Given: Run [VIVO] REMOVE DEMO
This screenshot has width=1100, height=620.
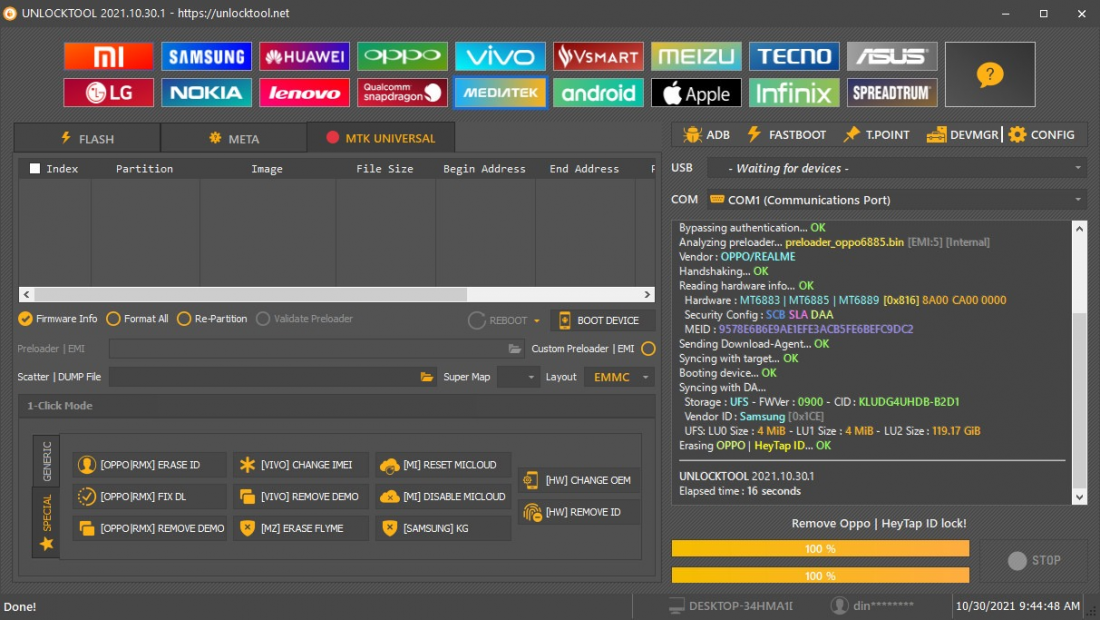Looking at the screenshot, I should click(x=301, y=496).
